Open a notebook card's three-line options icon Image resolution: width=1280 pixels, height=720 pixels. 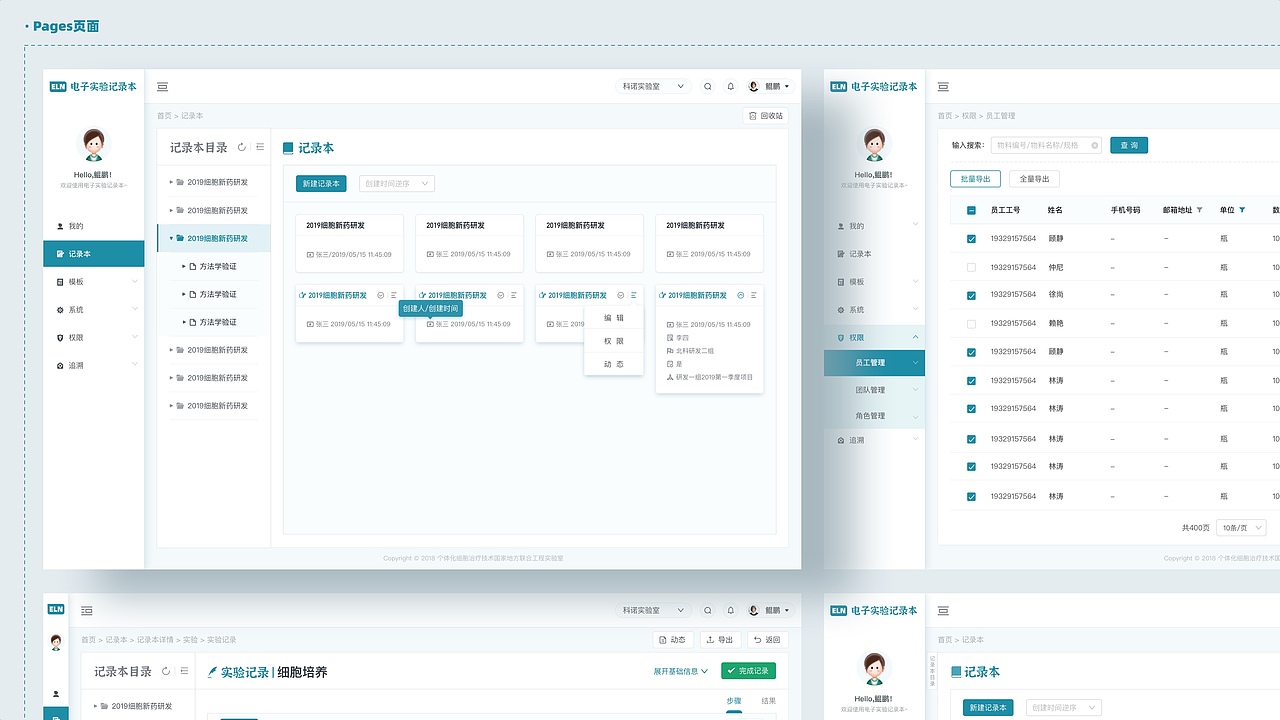(x=633, y=295)
